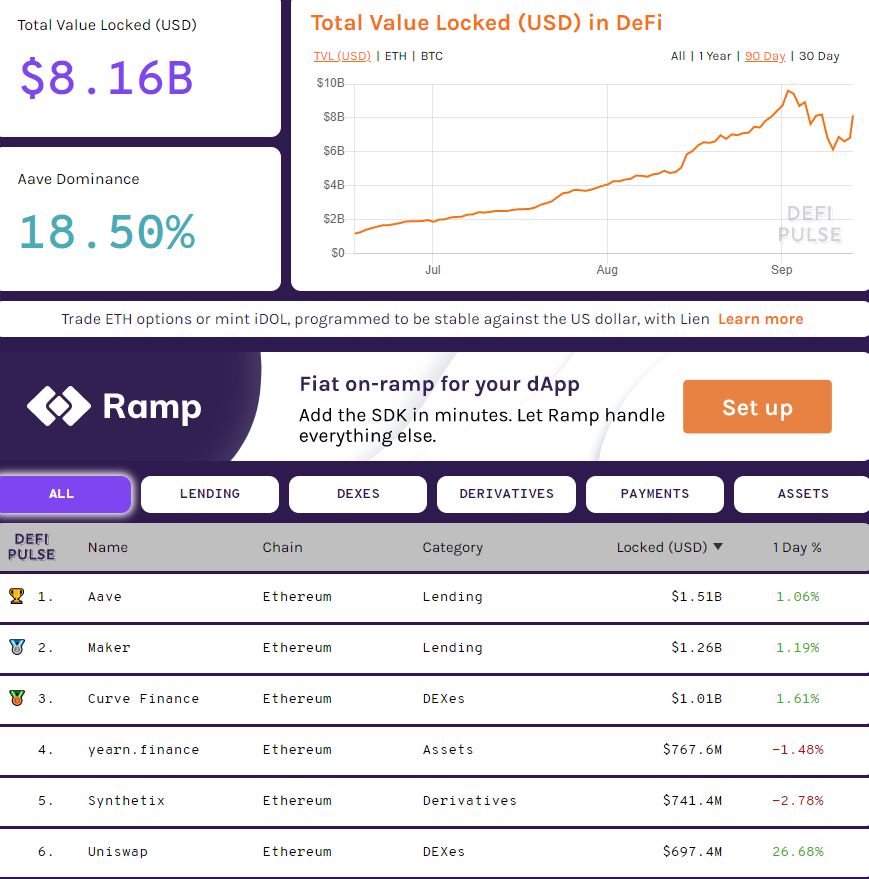Open the Learn more link about Lien
The image size is (869, 879).
tap(760, 319)
